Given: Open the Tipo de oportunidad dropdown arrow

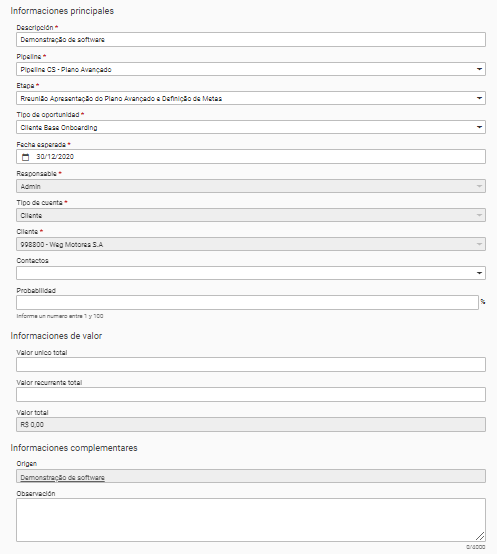Looking at the screenshot, I should [x=479, y=127].
